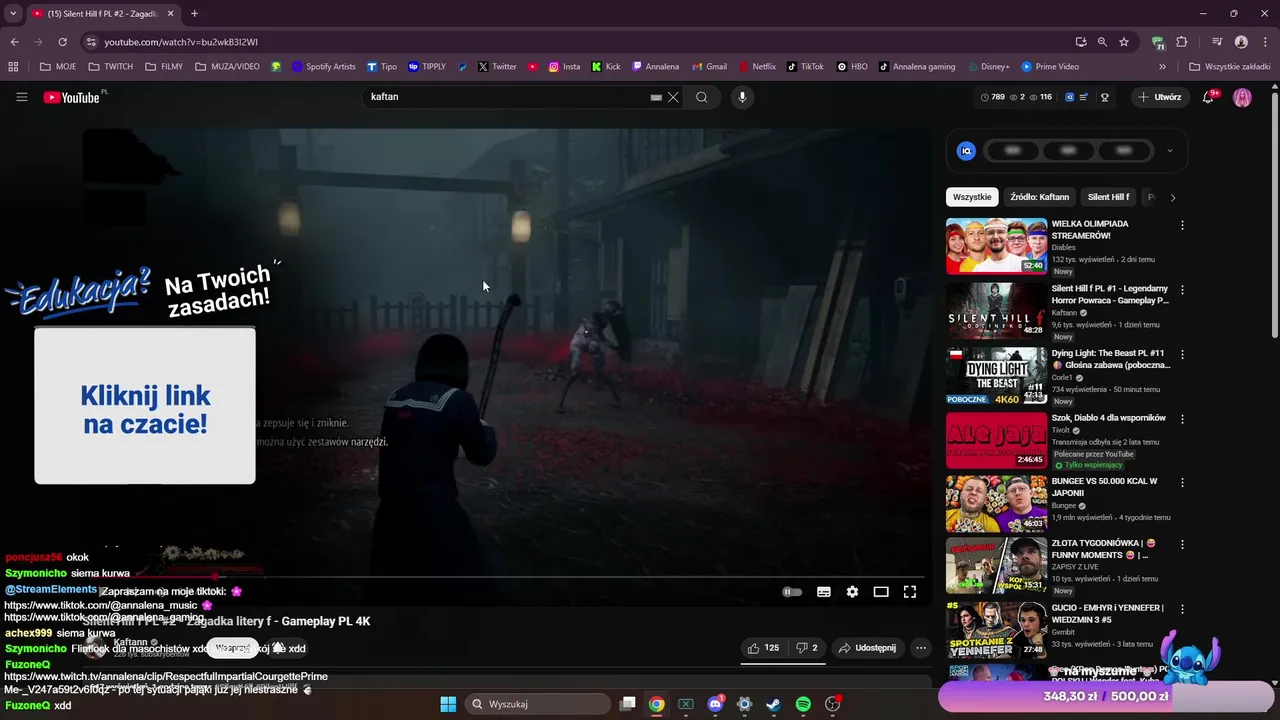Image resolution: width=1280 pixels, height=720 pixels.
Task: Open Steam from the taskbar
Action: coord(773,704)
